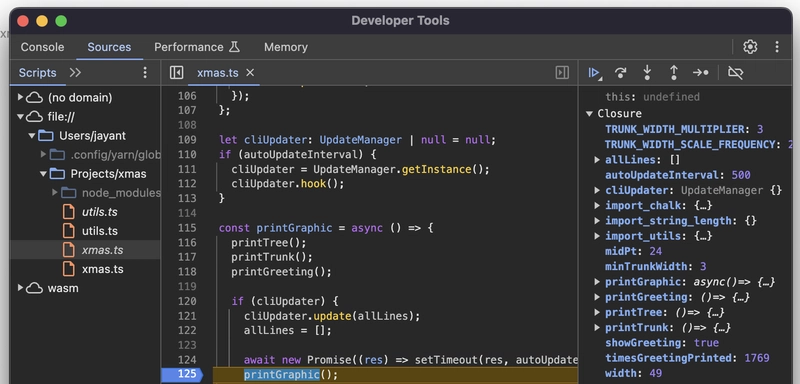
Task: Click the node_modules folder icon
Action: (68, 193)
